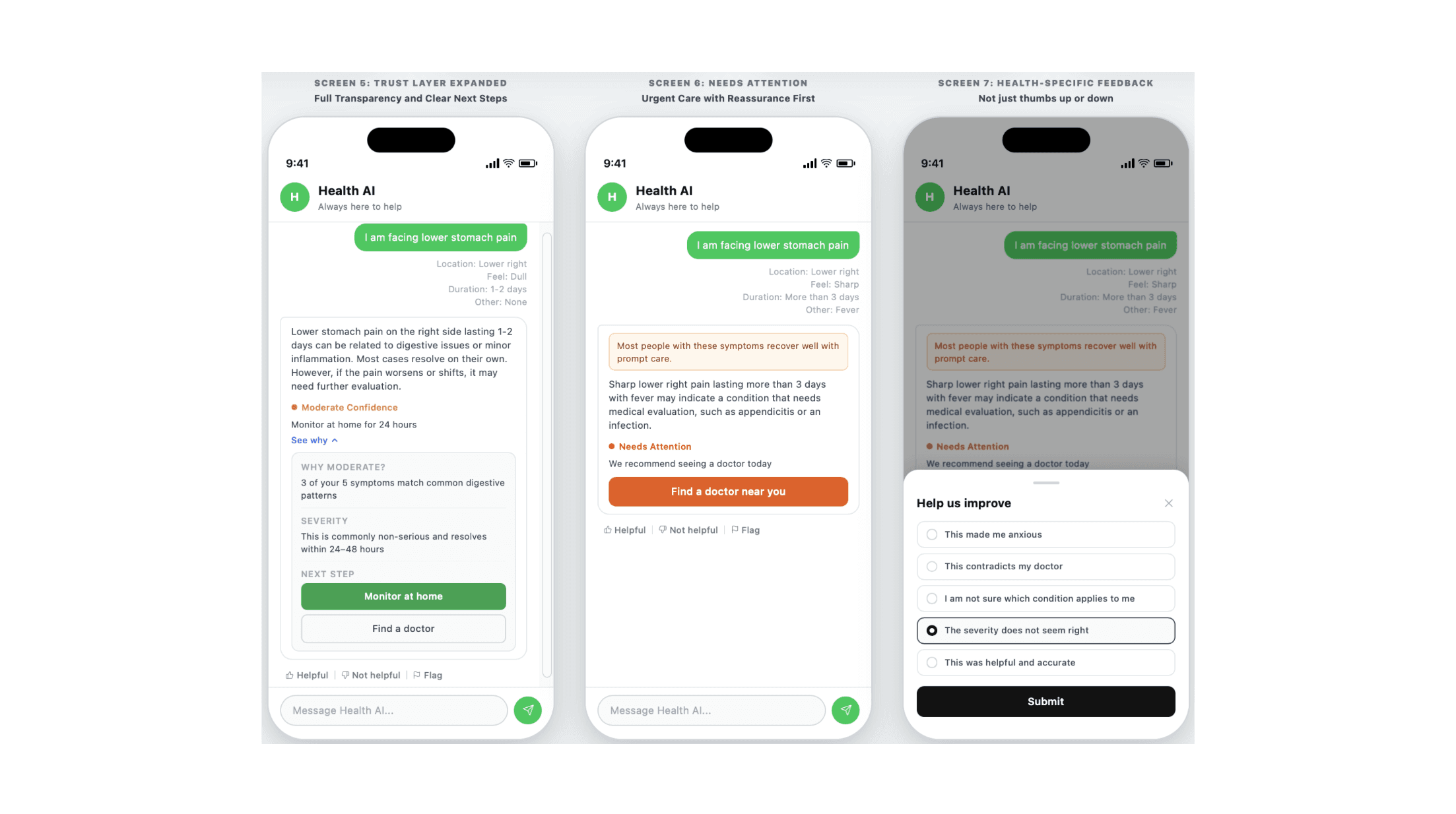Close the Help us improve sheet
Image resolution: width=1456 pixels, height=814 pixels.
[1169, 503]
